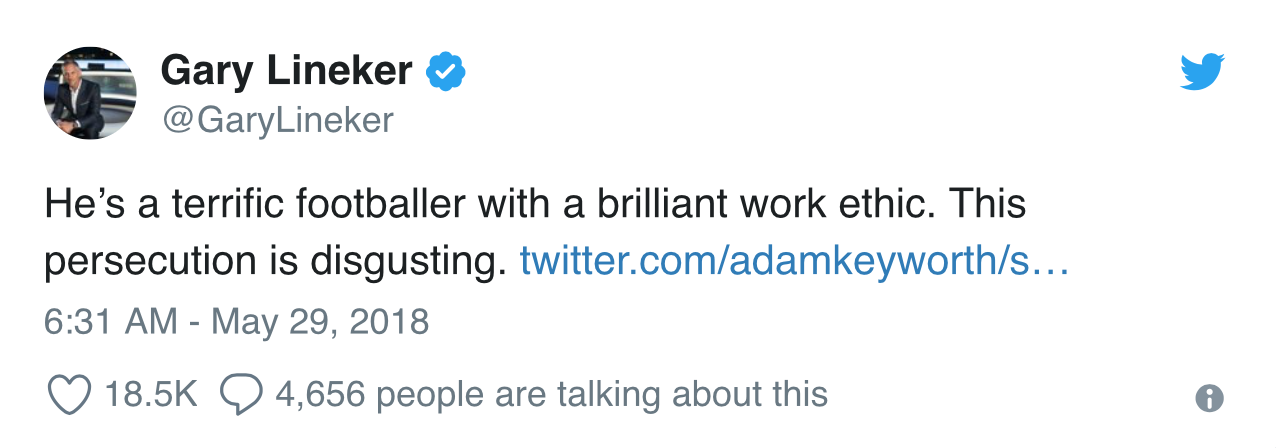Image resolution: width=1276 pixels, height=448 pixels.
Task: Like the tweet with the heart icon
Action: coord(69,394)
